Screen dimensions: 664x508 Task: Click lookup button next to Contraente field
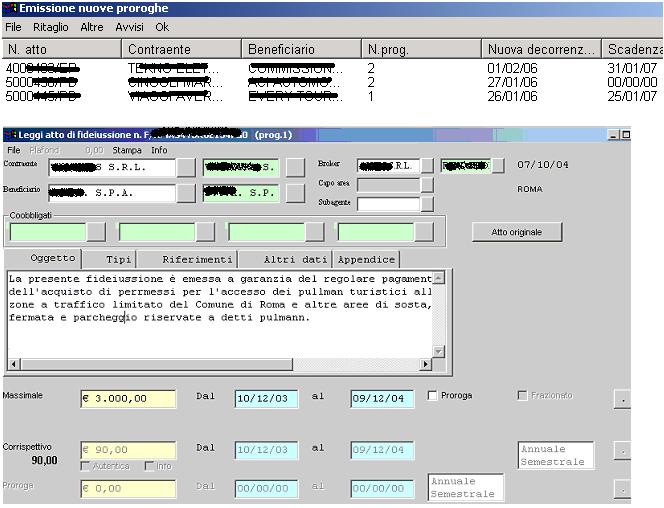(186, 168)
